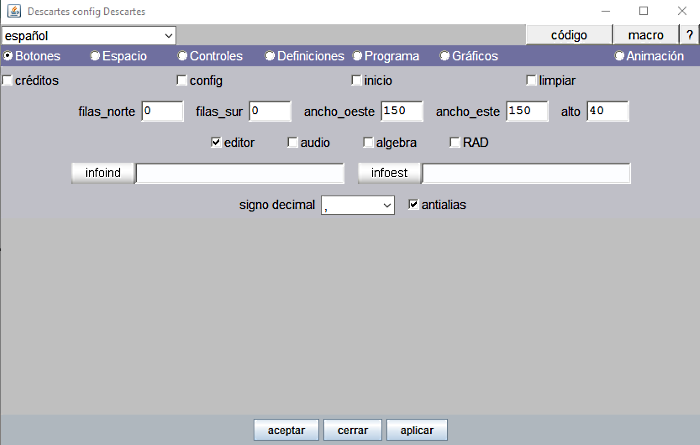
Task: Open the español language dropdown
Action: [x=88, y=36]
